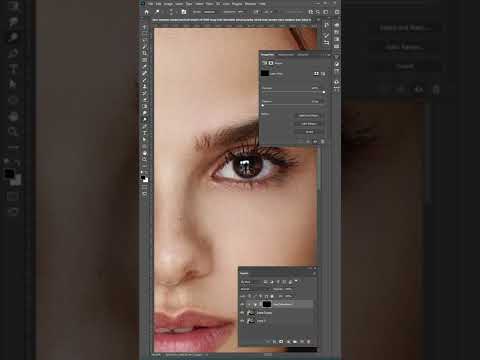Click the pixel mask icon in Properties
The width and height of the screenshot is (480, 360).
(316, 73)
